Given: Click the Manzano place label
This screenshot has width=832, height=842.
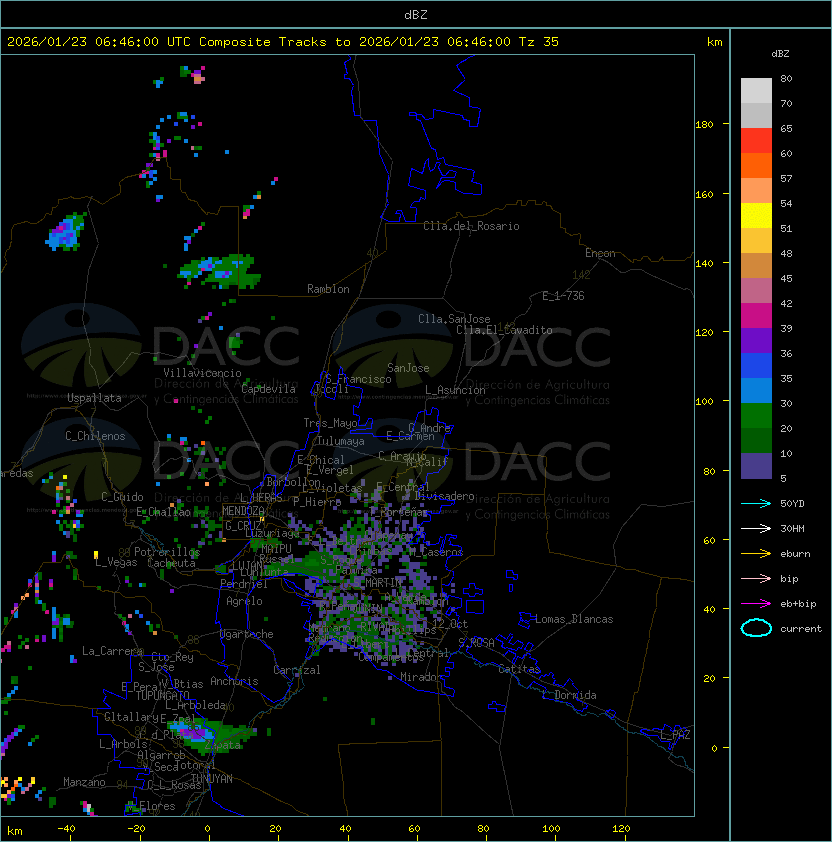Looking at the screenshot, I should click(x=84, y=782).
